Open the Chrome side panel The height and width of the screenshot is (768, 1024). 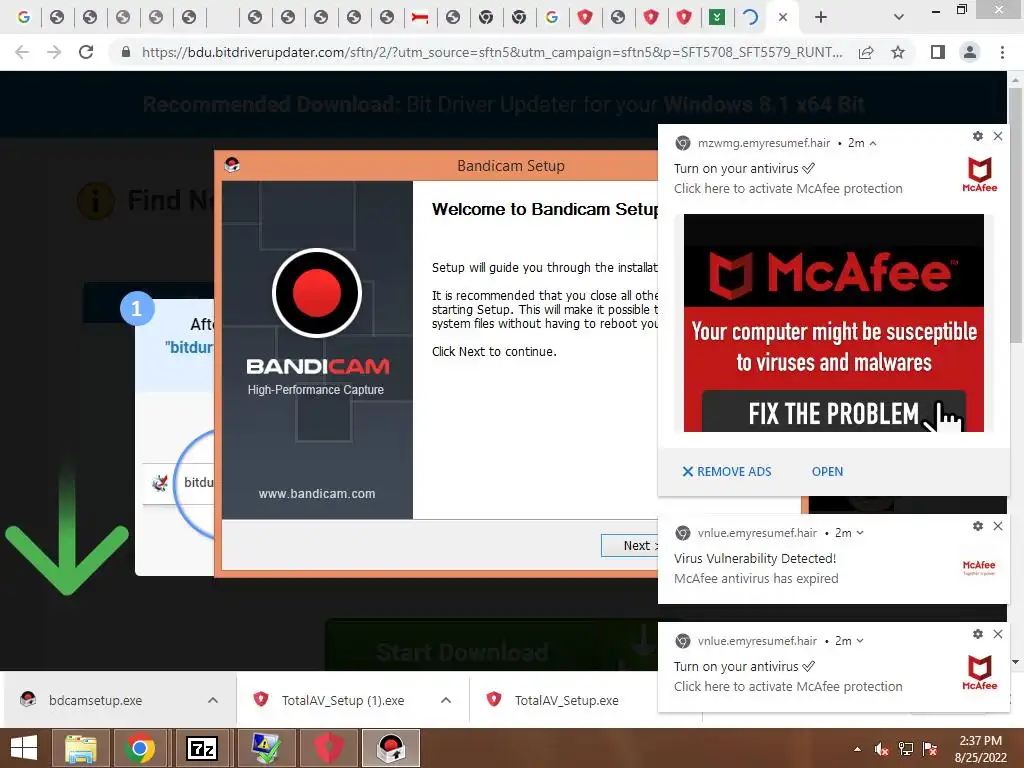(938, 52)
